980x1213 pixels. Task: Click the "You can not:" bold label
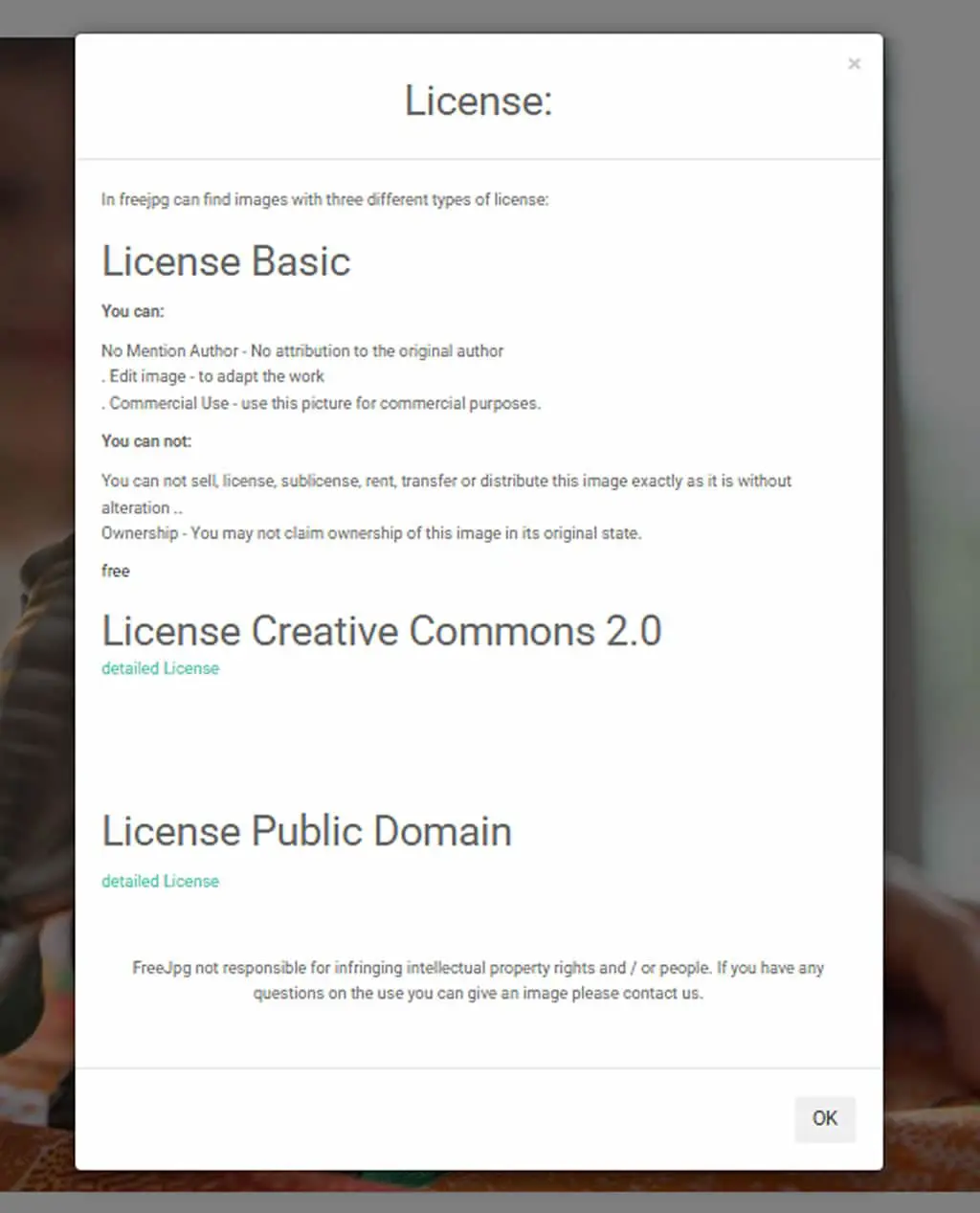pyautogui.click(x=146, y=441)
